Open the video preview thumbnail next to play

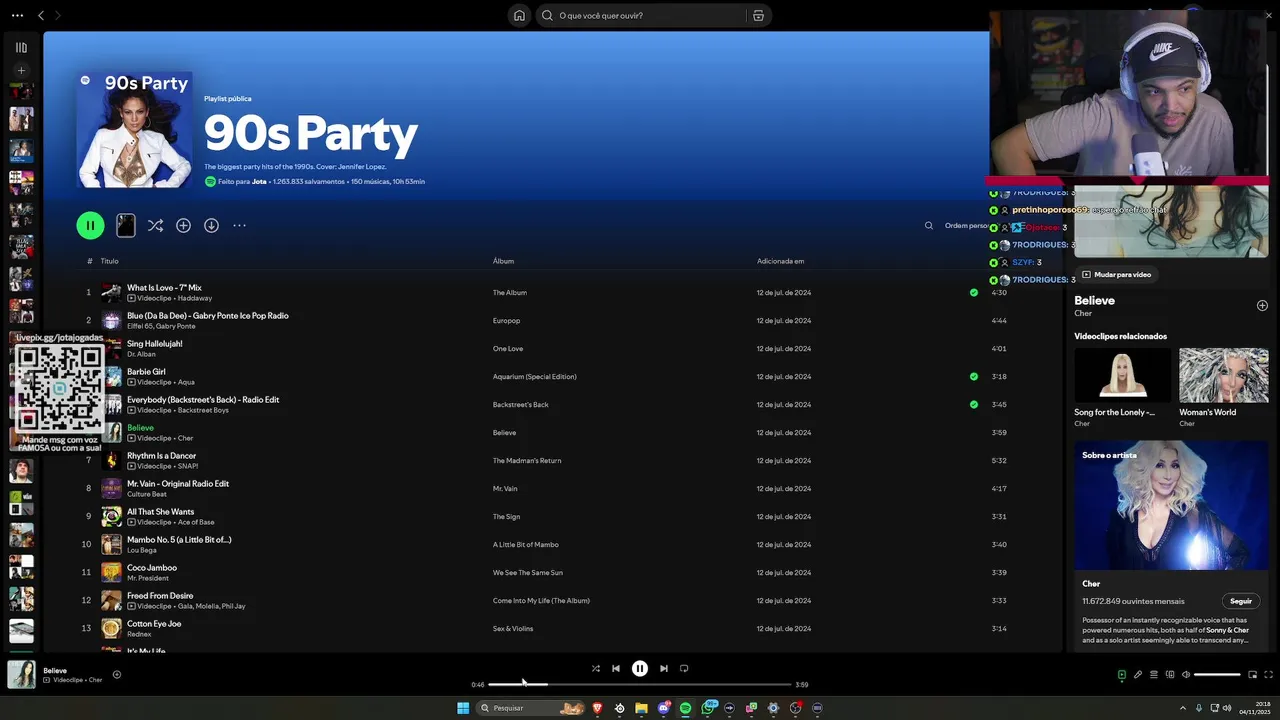125,225
